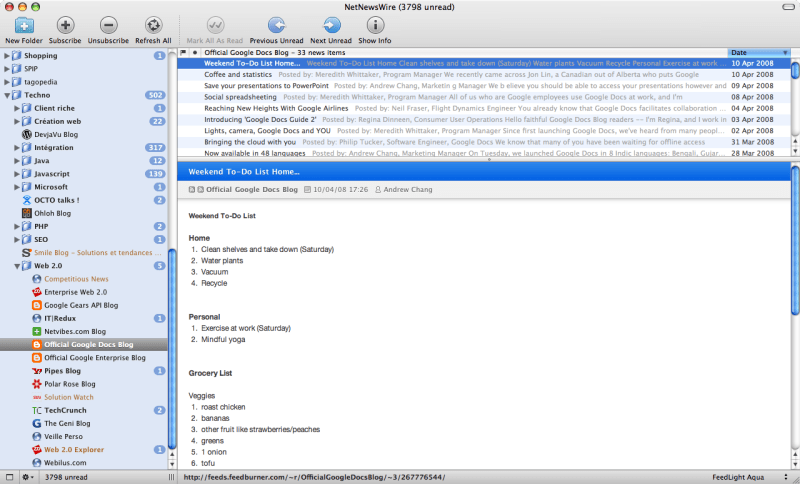
Task: Click 'Weekend To-Do List Home...' article title
Action: click(244, 172)
